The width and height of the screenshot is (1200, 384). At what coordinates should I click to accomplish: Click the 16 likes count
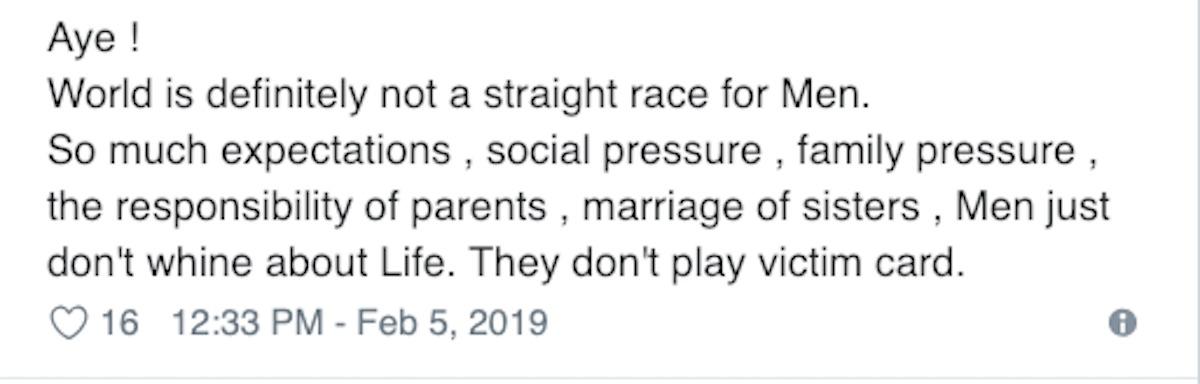click(120, 323)
